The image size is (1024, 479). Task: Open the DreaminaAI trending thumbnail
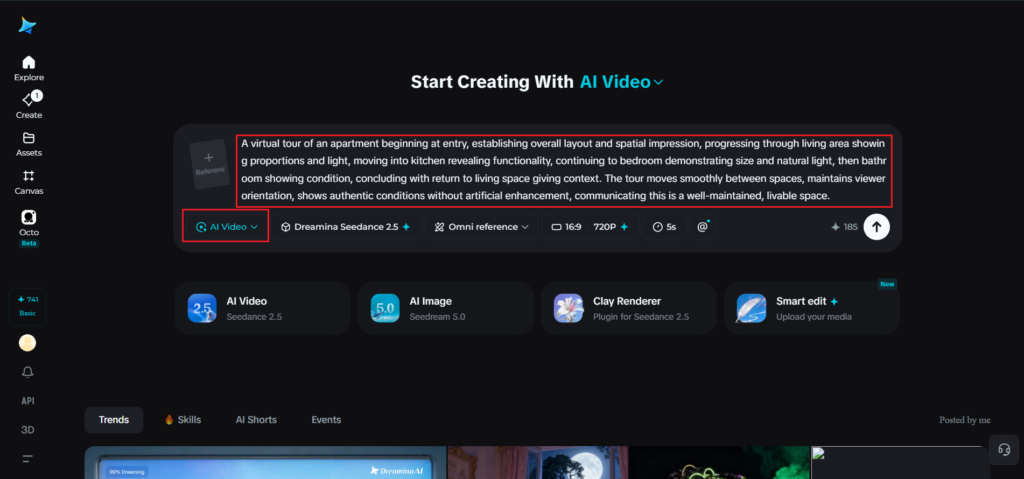point(265,463)
